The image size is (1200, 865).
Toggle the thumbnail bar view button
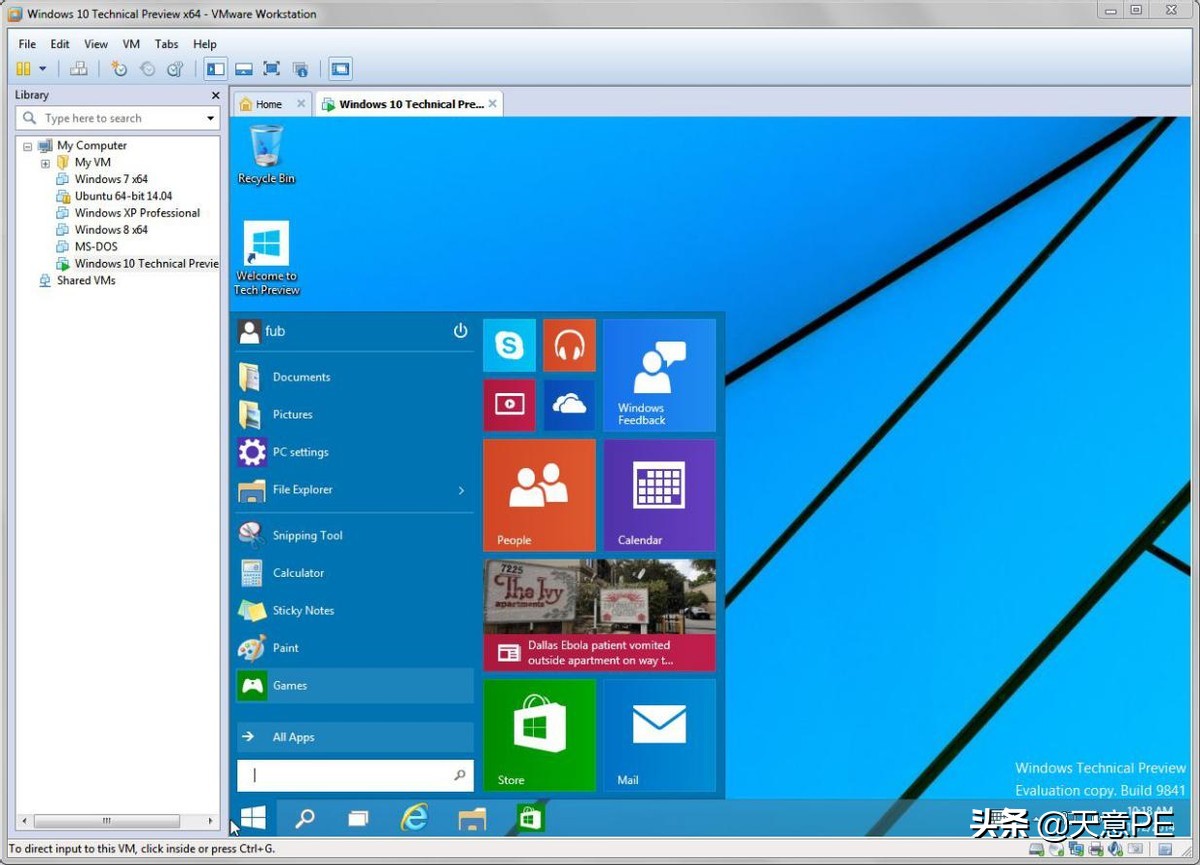pos(243,69)
